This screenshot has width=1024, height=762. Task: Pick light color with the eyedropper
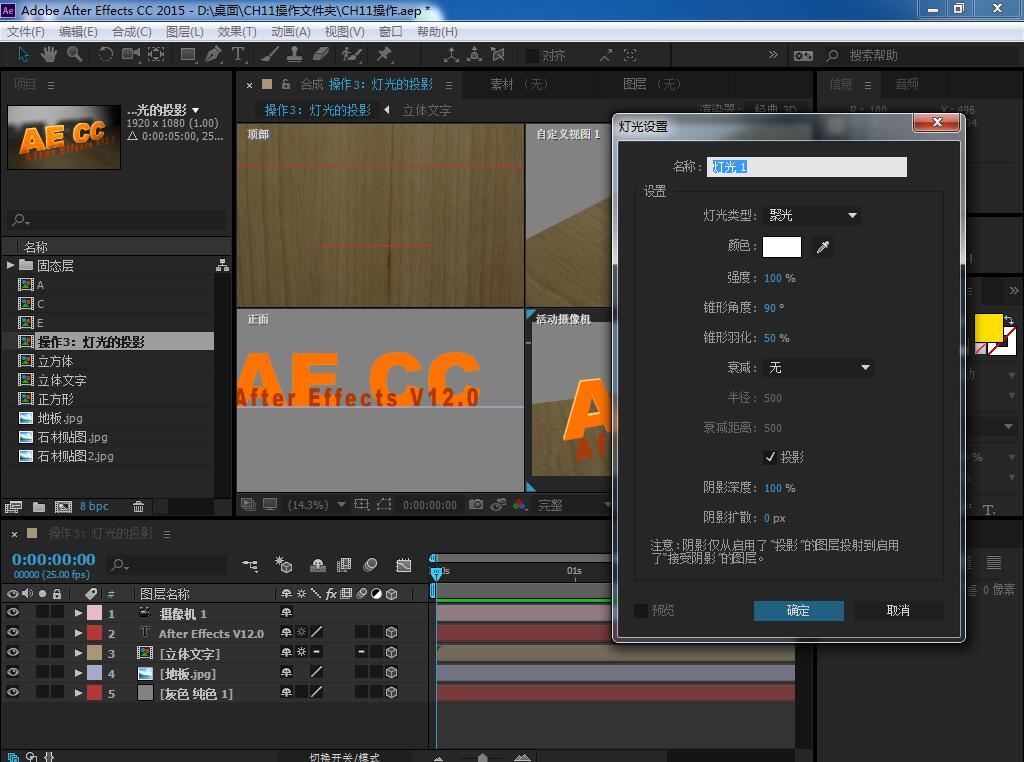coord(823,247)
